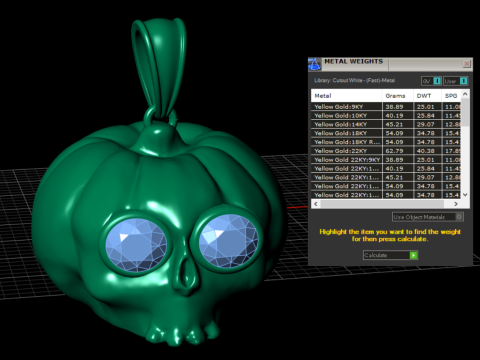Click the Metal Weights title bar

pyautogui.click(x=390, y=64)
